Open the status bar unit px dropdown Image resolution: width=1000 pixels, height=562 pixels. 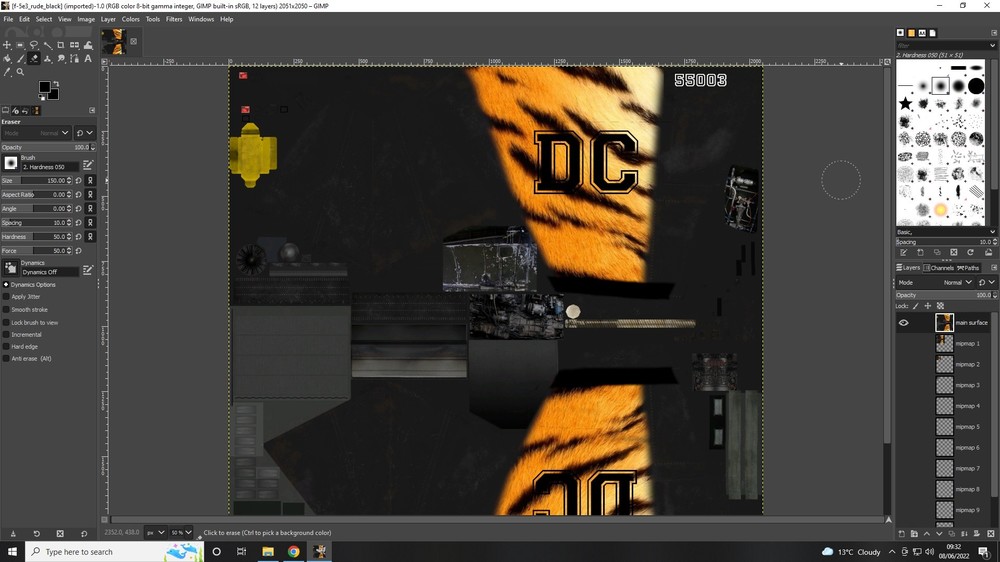click(x=156, y=533)
